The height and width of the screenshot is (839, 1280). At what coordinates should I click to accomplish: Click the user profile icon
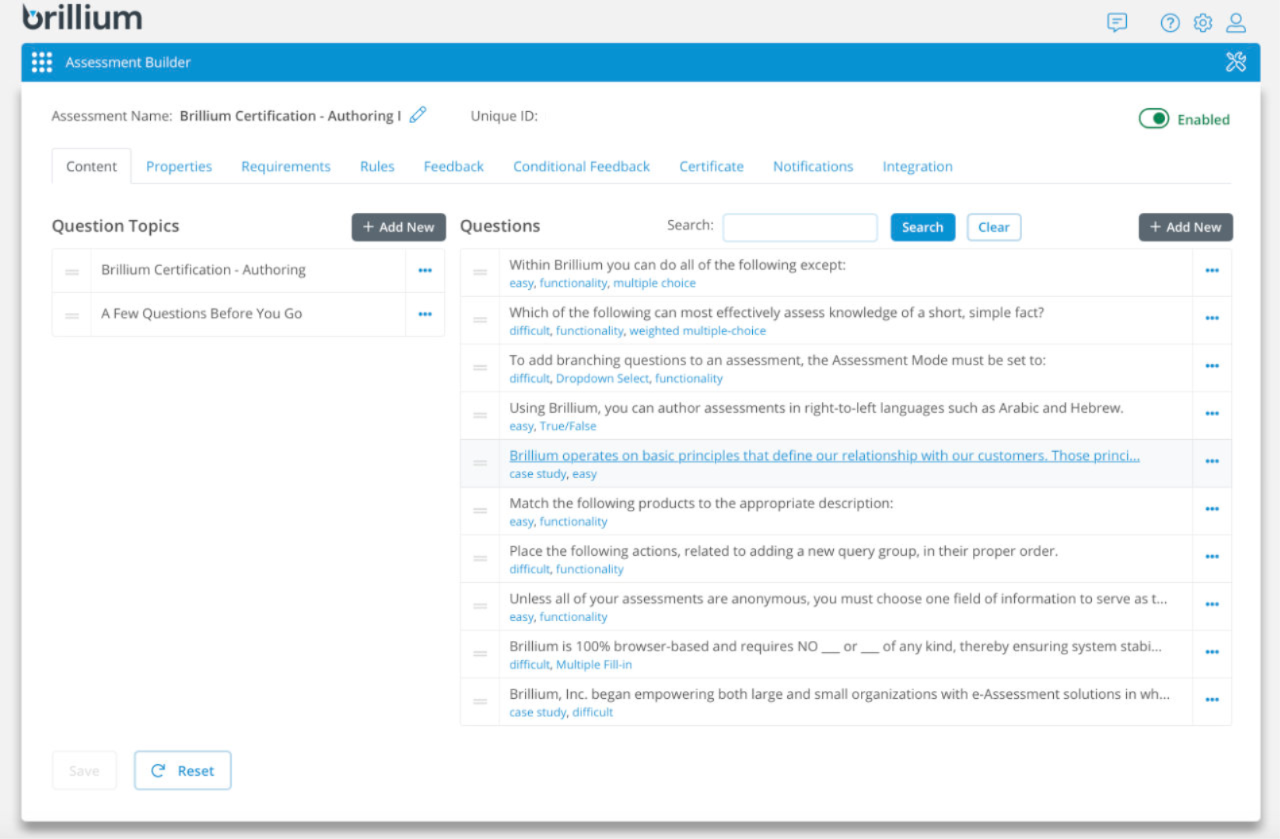coord(1236,22)
